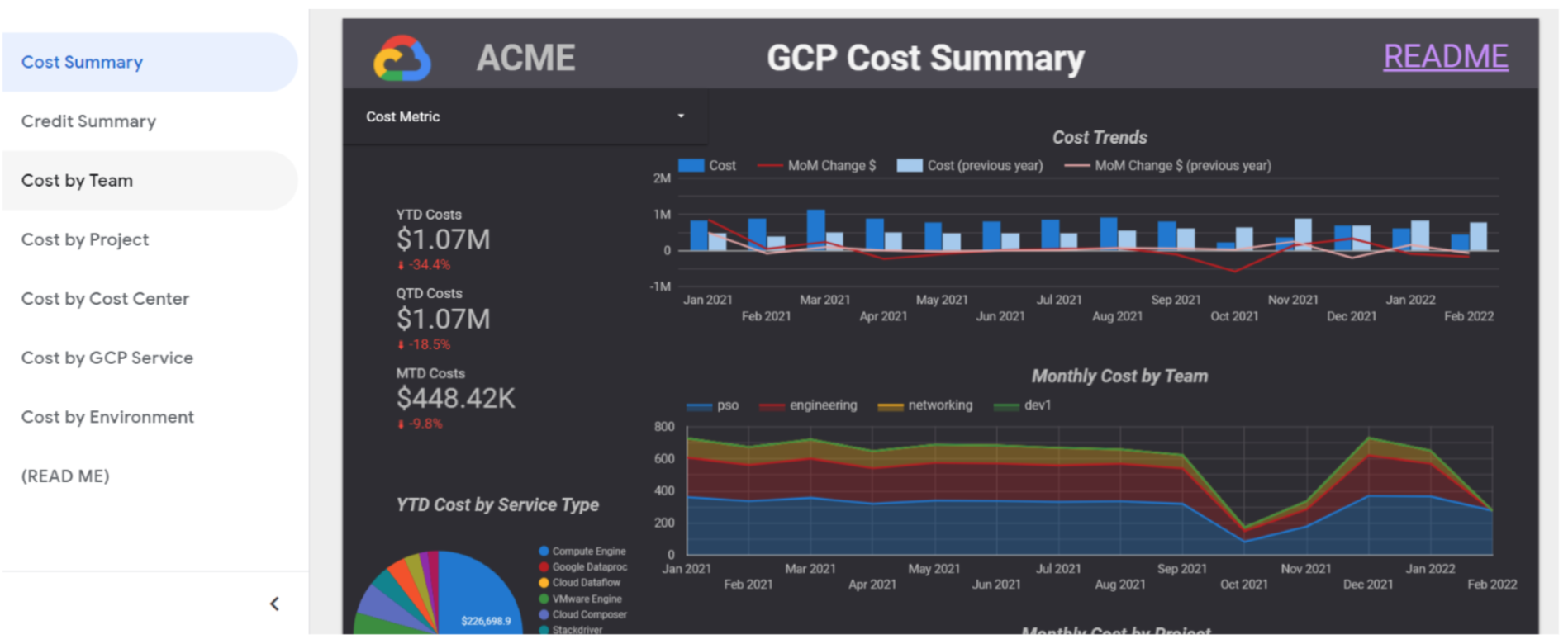Click the -18.5% QTD change indicator

pos(424,345)
